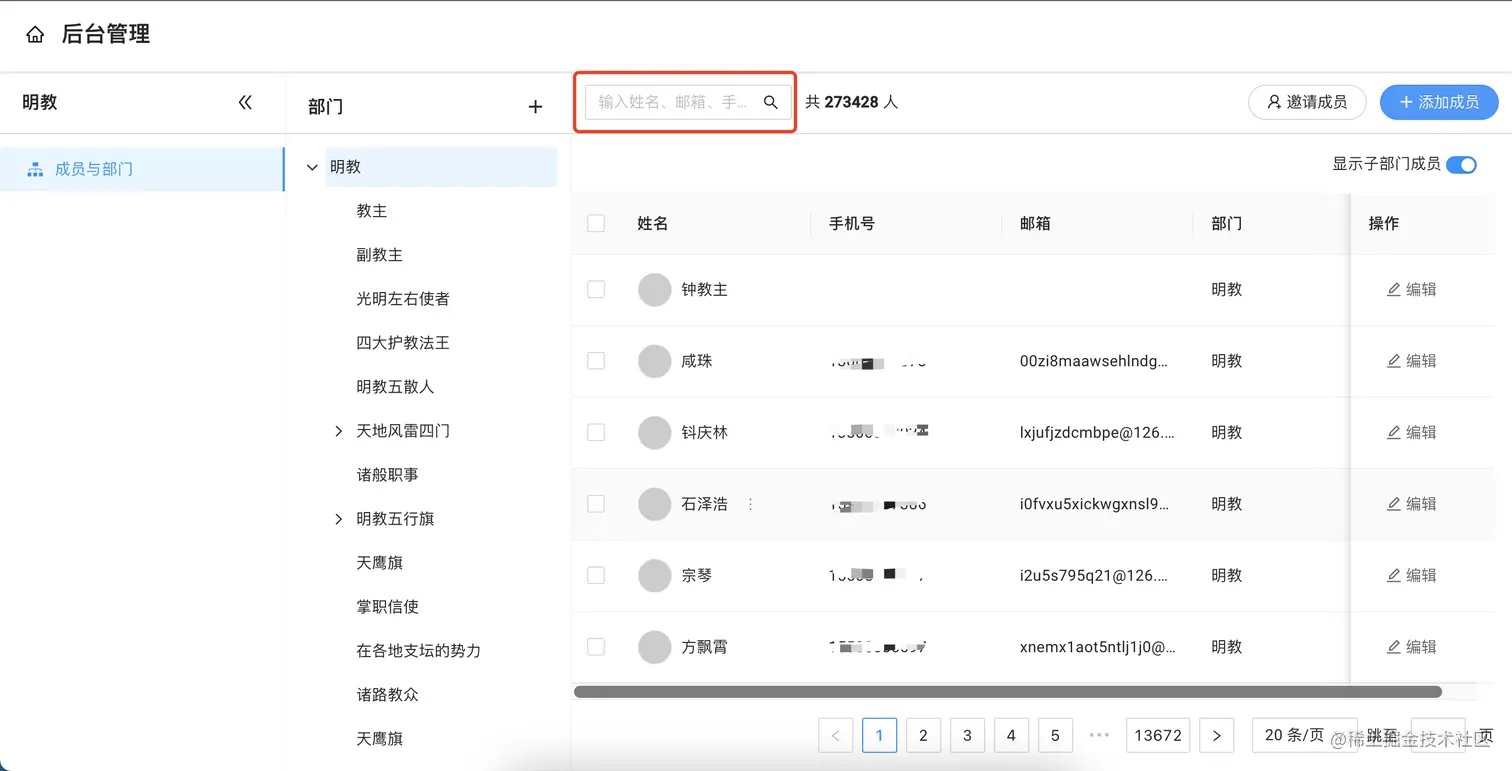Image resolution: width=1512 pixels, height=771 pixels.
Task: Edit the 方飘霄 row
Action: pos(1411,647)
